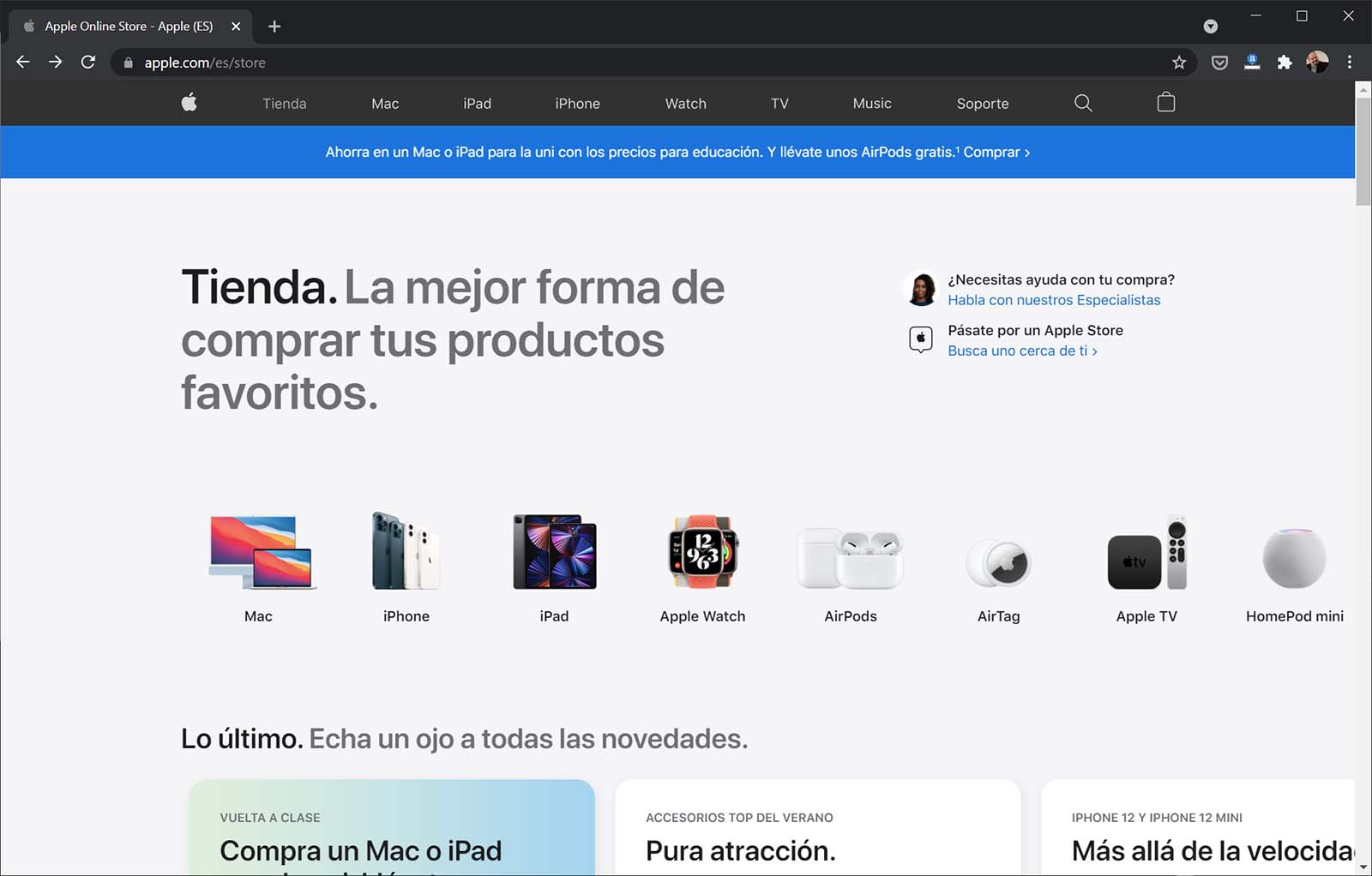Click Habla con nuestros Especialistas link
Screen dimensions: 1372x876
click(1054, 300)
